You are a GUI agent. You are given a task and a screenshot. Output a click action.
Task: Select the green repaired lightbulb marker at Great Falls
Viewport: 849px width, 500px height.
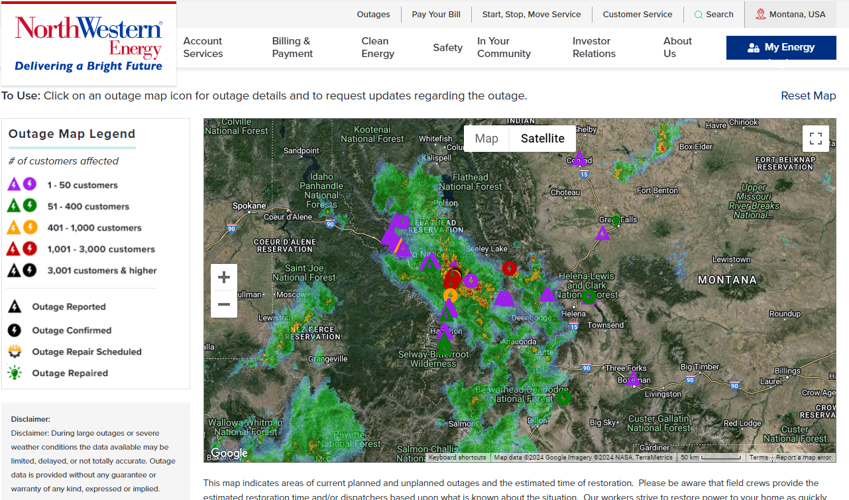[616, 220]
